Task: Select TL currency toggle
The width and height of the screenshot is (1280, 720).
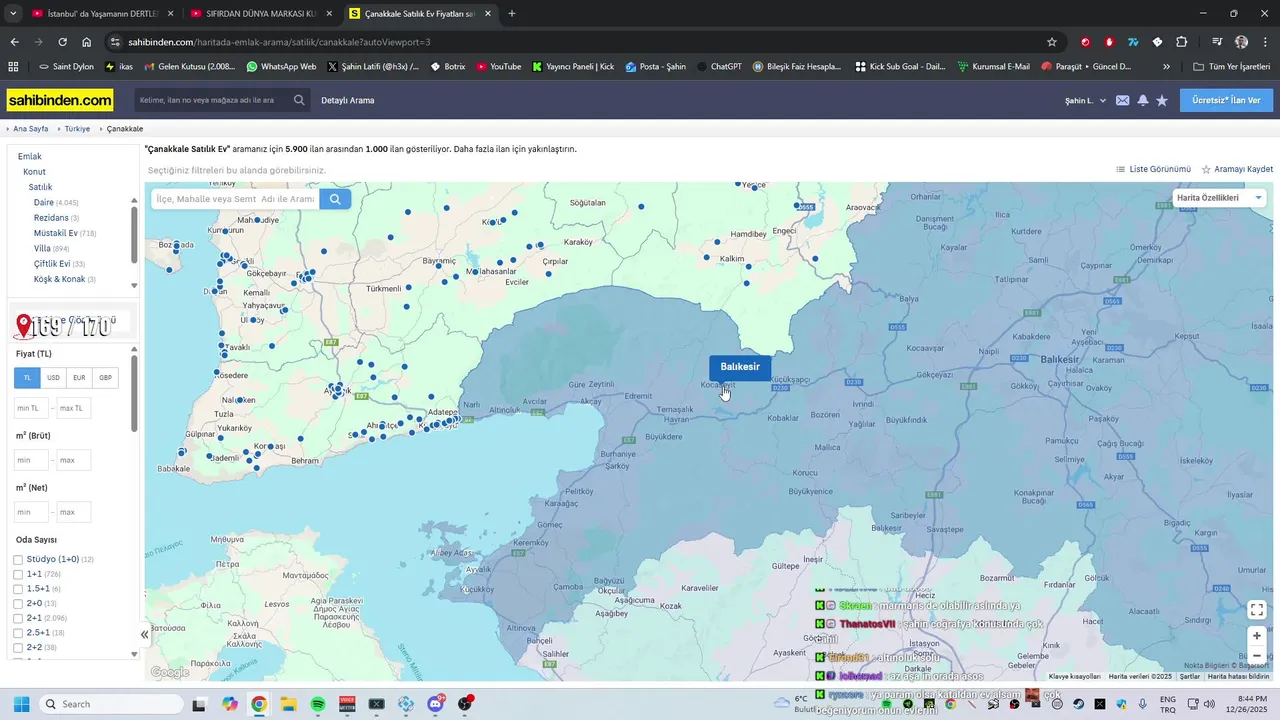Action: click(x=27, y=378)
